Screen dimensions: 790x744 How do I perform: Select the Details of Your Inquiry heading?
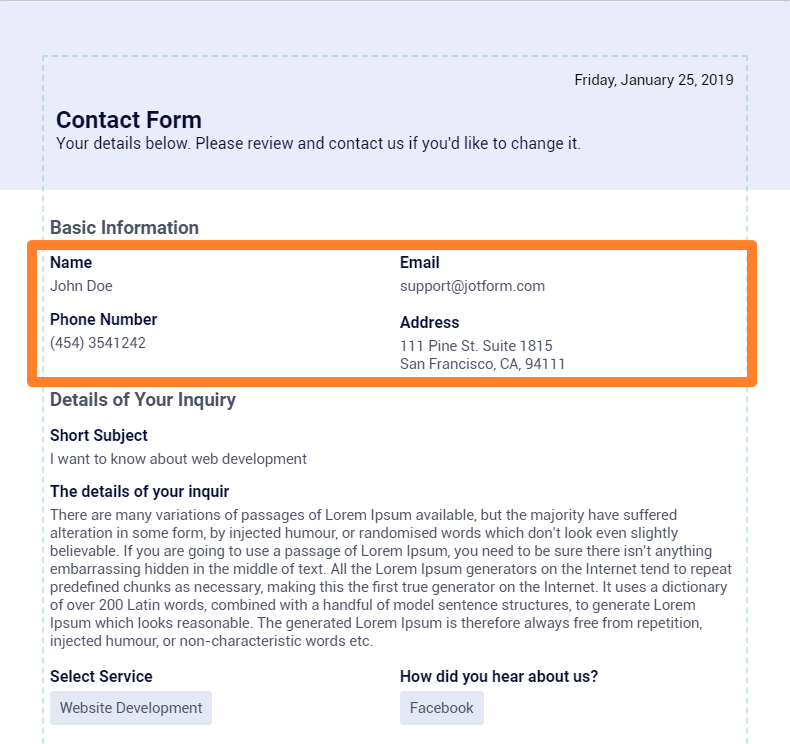click(x=143, y=400)
